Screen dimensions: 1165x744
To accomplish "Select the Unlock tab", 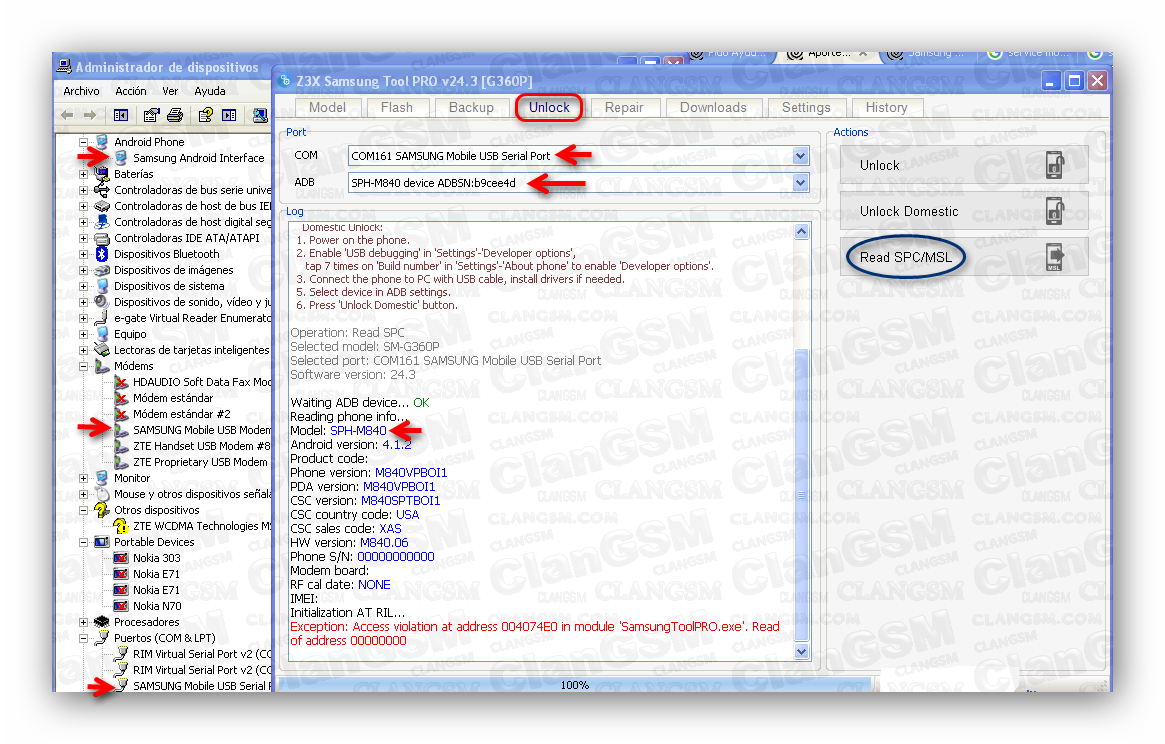I will pos(549,108).
